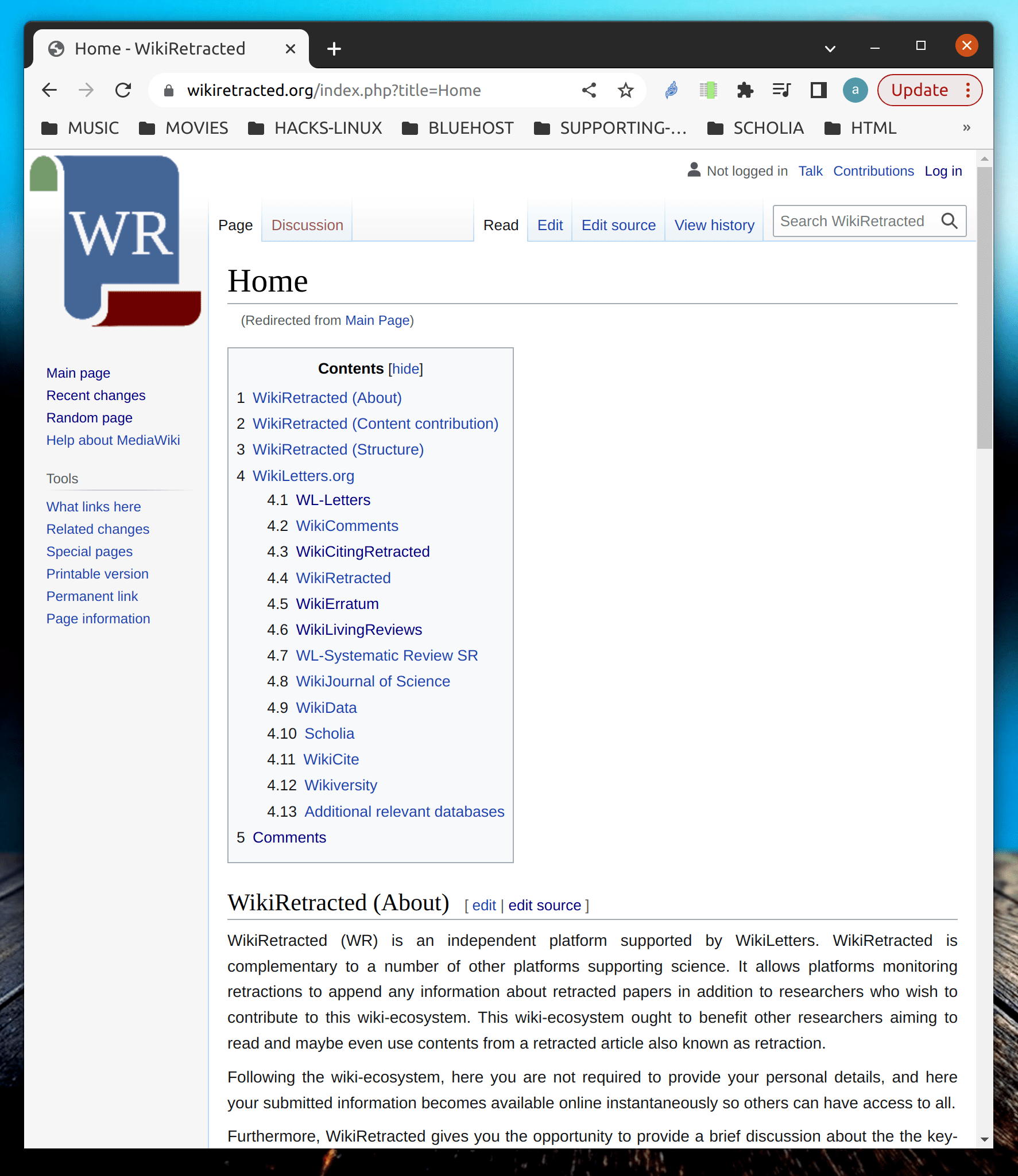Go back with the browser back arrow
Image resolution: width=1018 pixels, height=1176 pixels.
[x=49, y=90]
